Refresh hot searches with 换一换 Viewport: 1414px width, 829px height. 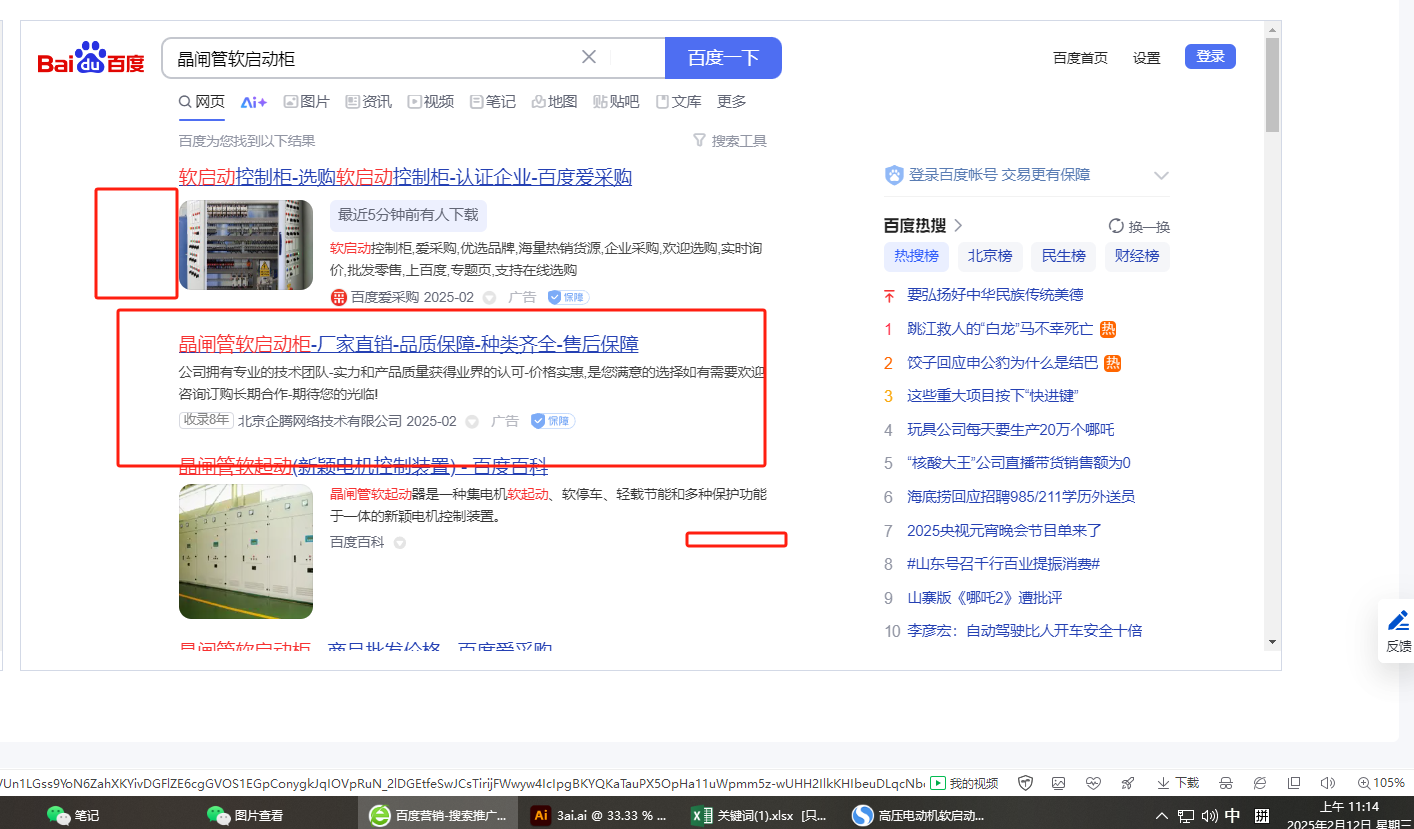1139,226
